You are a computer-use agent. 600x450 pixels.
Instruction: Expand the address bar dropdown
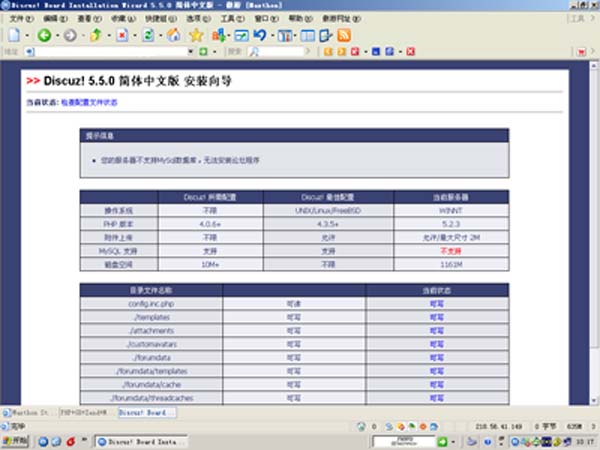coord(189,51)
